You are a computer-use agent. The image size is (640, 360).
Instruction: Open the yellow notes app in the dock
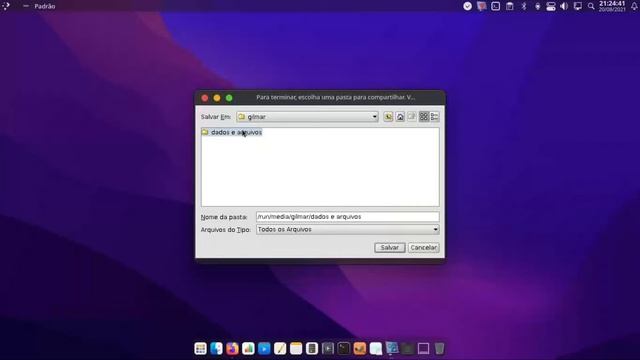pos(296,349)
